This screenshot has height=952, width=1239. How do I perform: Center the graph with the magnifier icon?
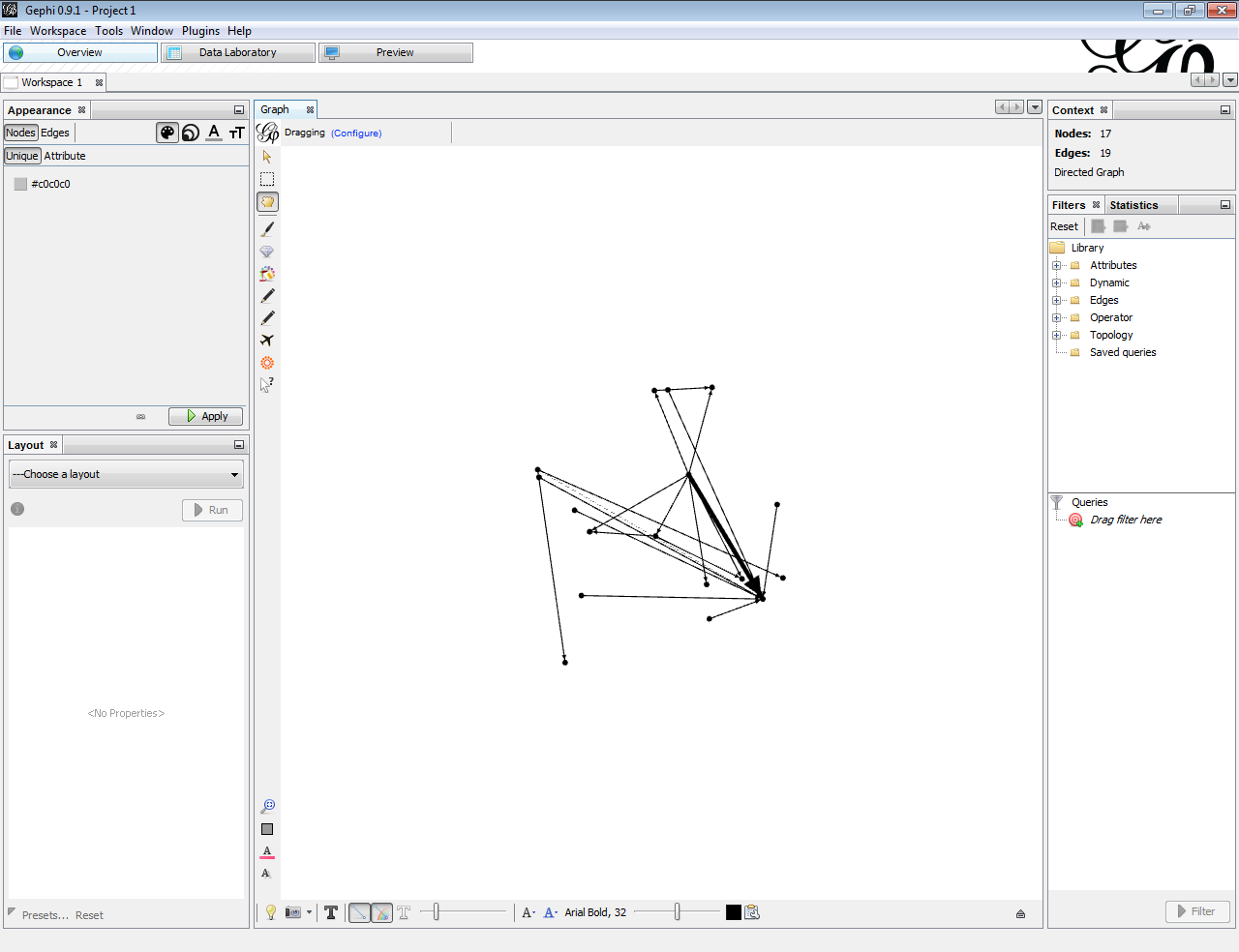[267, 806]
